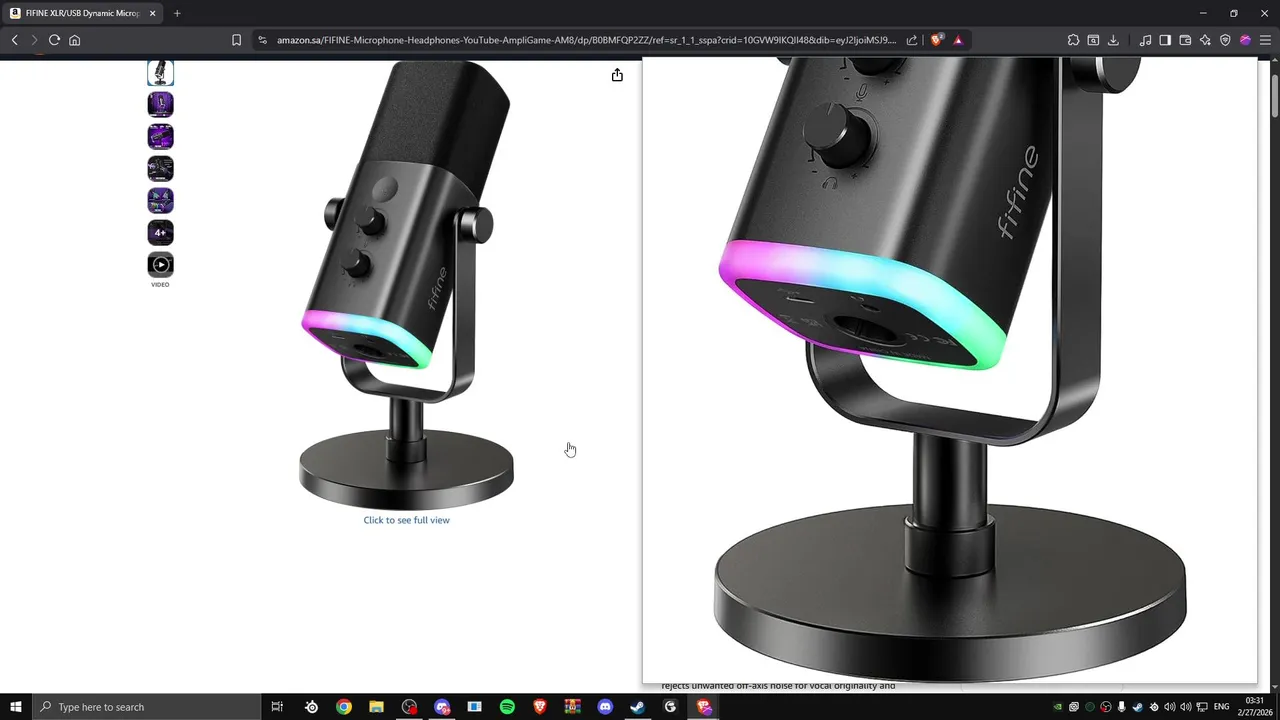Screen dimensions: 1280x720
Task: Click the Type here to search box
Action: click(x=146, y=707)
